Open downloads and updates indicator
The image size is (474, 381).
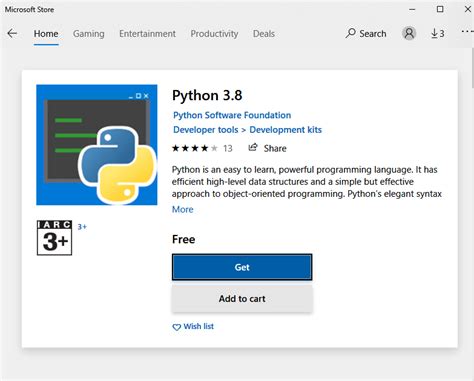pyautogui.click(x=438, y=33)
